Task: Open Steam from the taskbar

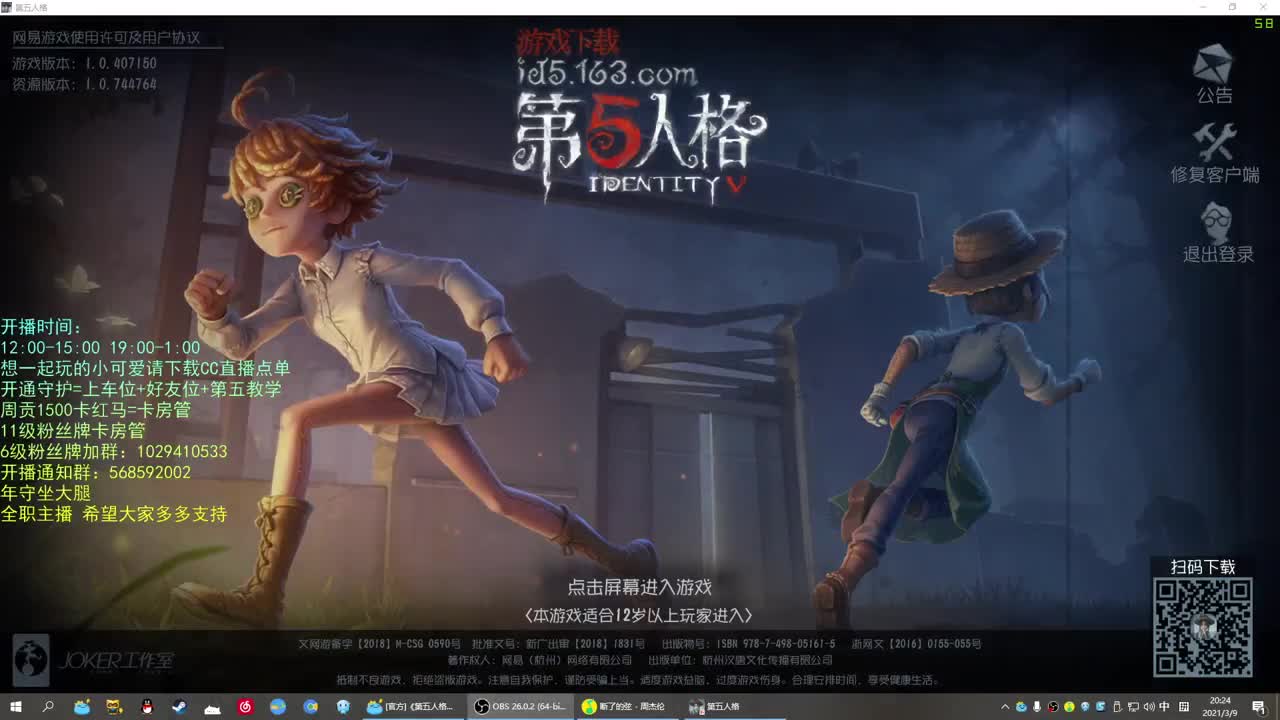Action: click(x=180, y=706)
